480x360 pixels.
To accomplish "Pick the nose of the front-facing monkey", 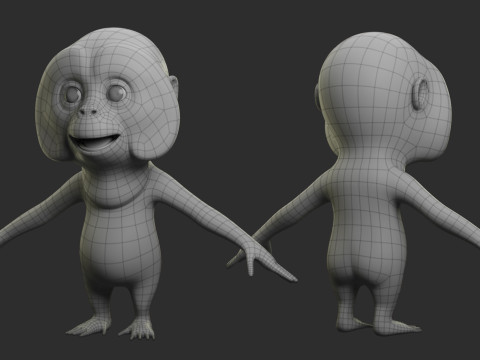I will click(x=88, y=110).
